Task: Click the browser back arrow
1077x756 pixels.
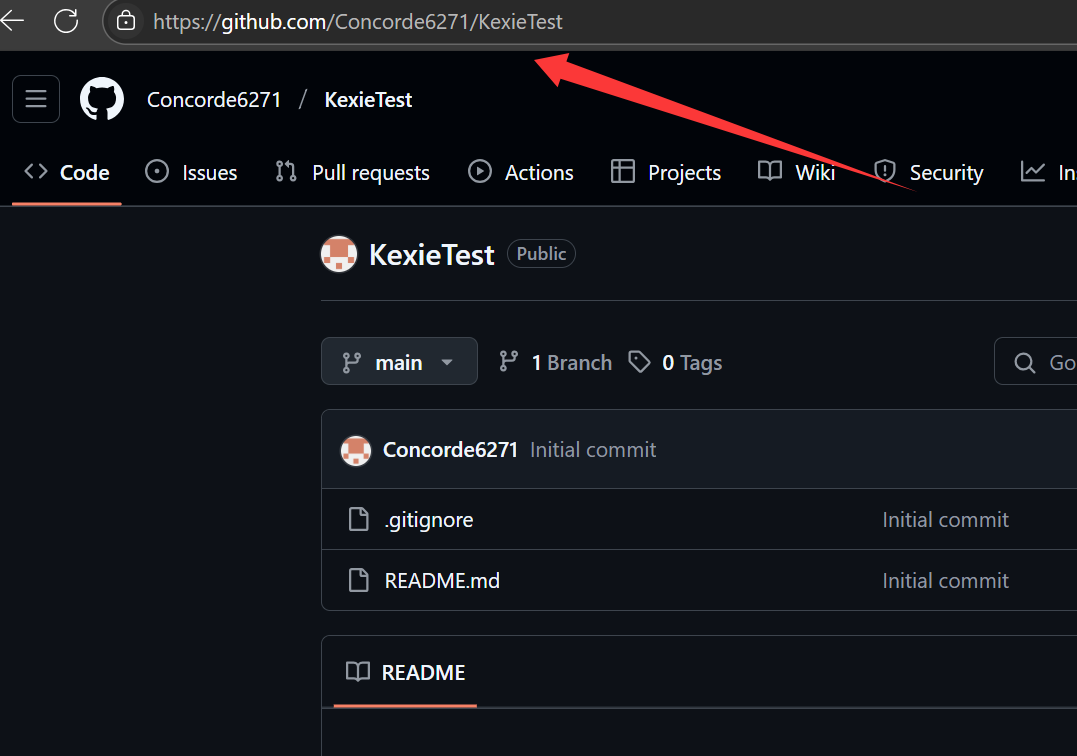Action: click(12, 21)
